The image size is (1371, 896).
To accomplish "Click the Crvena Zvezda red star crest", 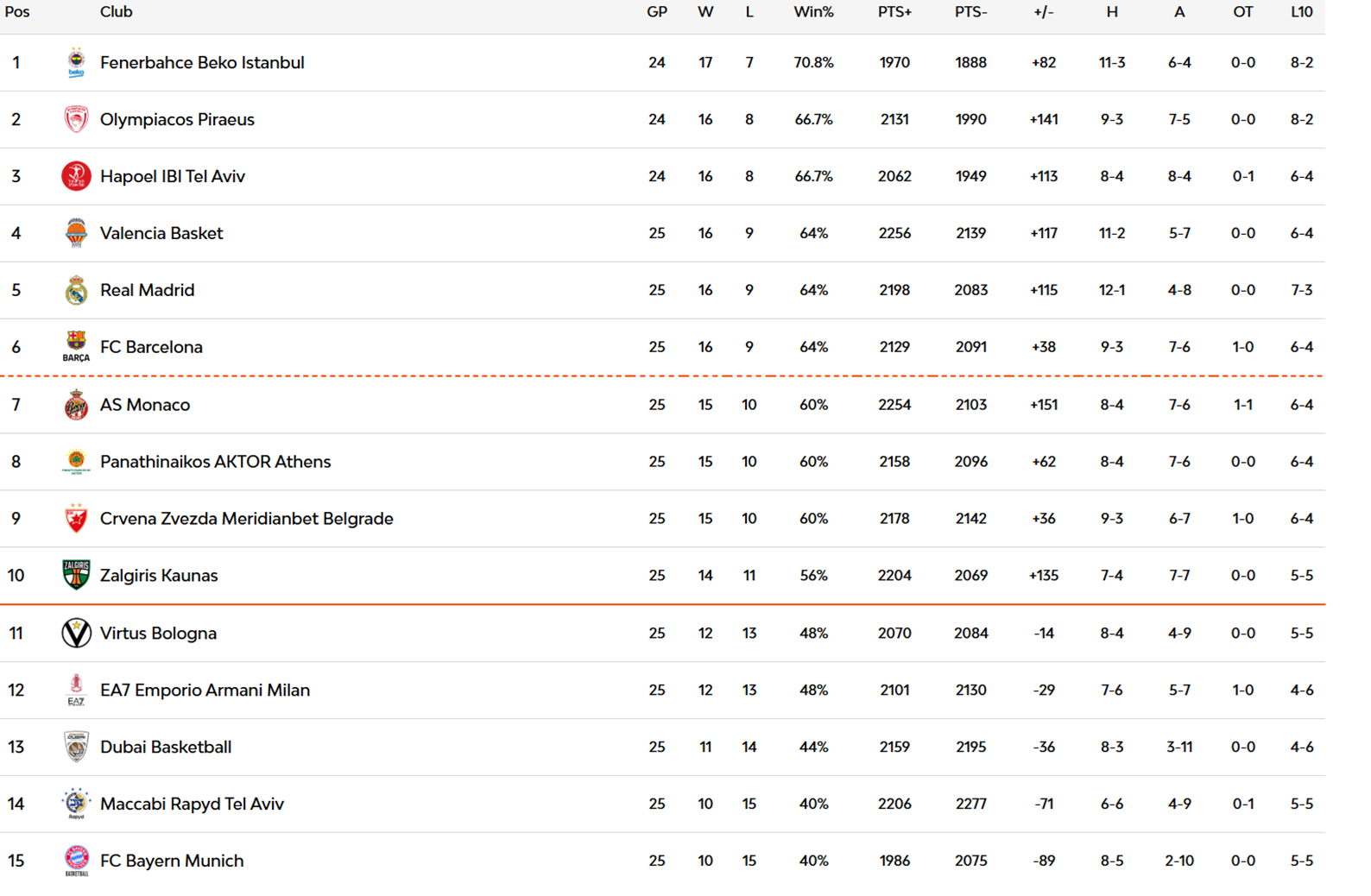I will click(76, 519).
